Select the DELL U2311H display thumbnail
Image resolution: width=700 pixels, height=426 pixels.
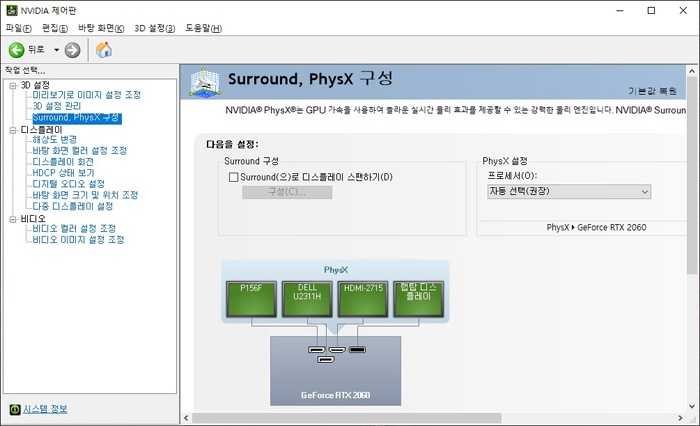pyautogui.click(x=307, y=299)
